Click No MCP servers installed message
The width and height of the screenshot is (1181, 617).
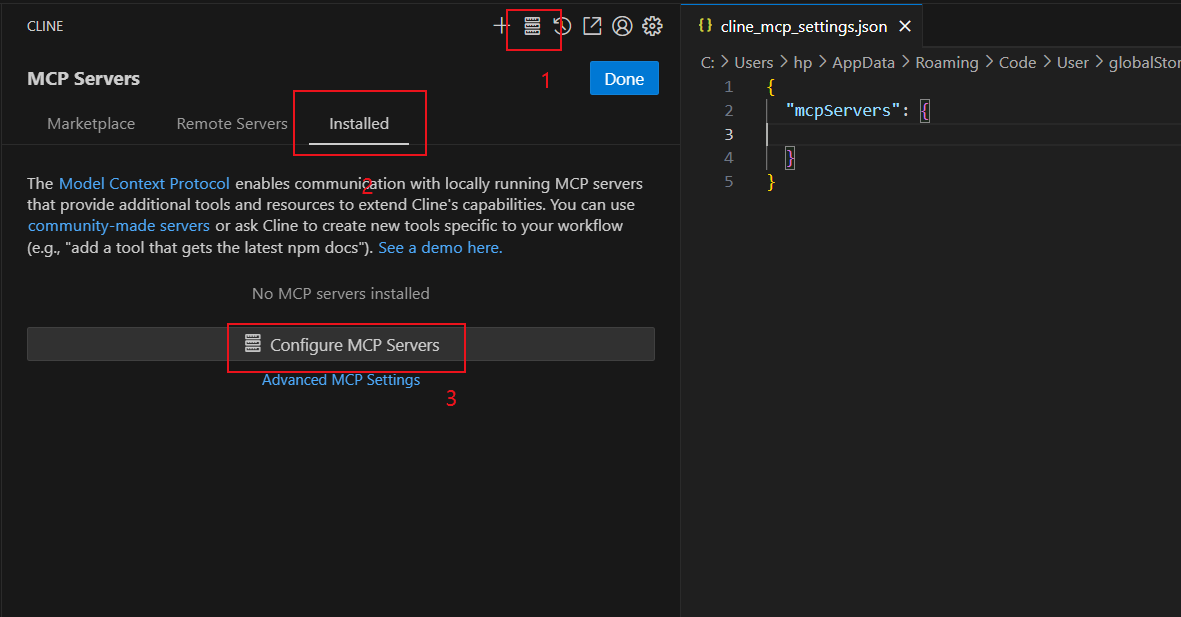tap(340, 294)
